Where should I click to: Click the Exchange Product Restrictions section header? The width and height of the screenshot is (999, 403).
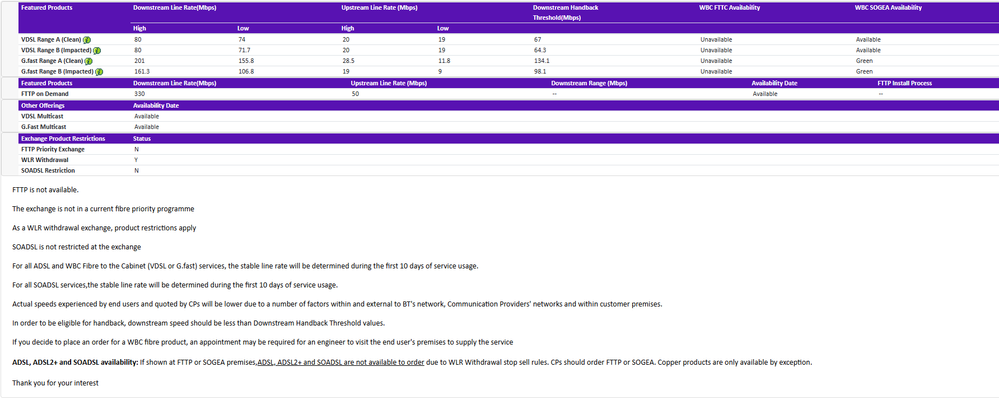[70, 138]
